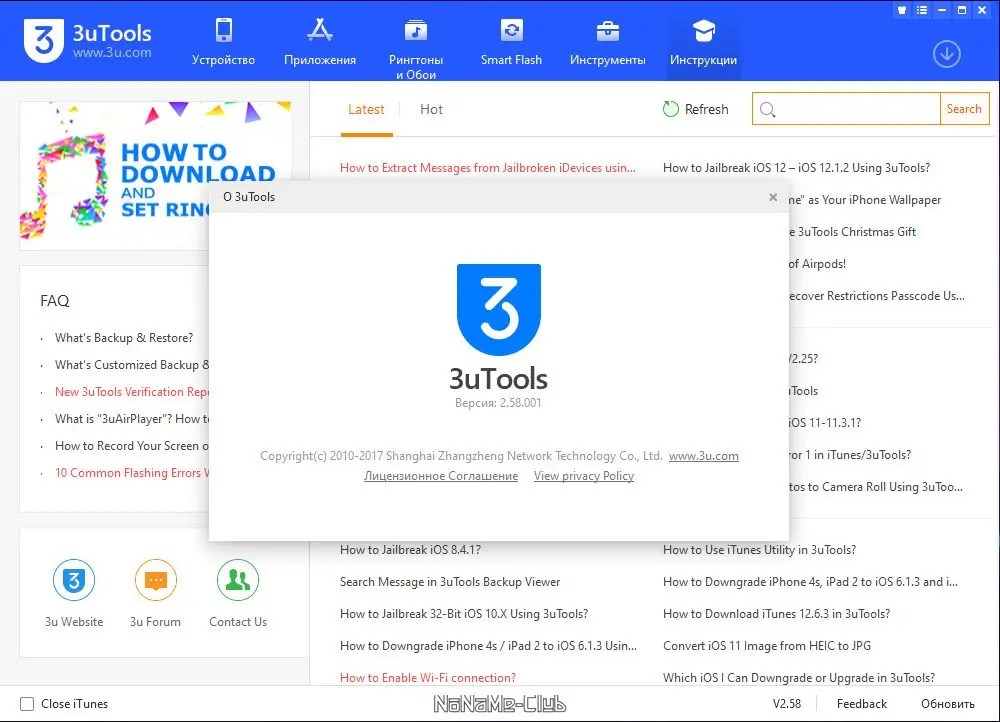Open FAQ How to Record Your Screen
The image size is (1000, 722).
(131, 445)
